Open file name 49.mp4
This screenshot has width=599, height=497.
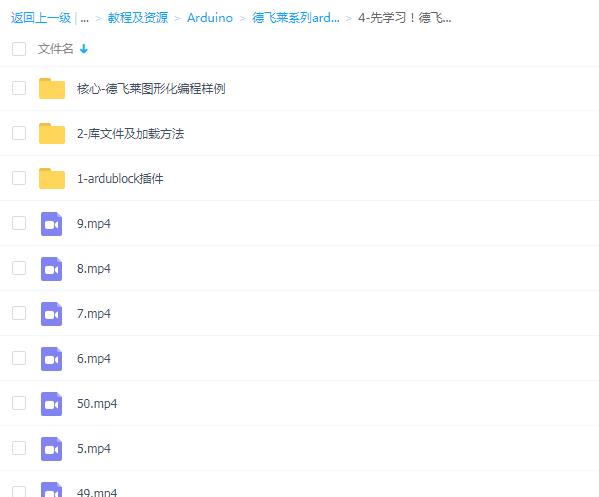pos(97,492)
